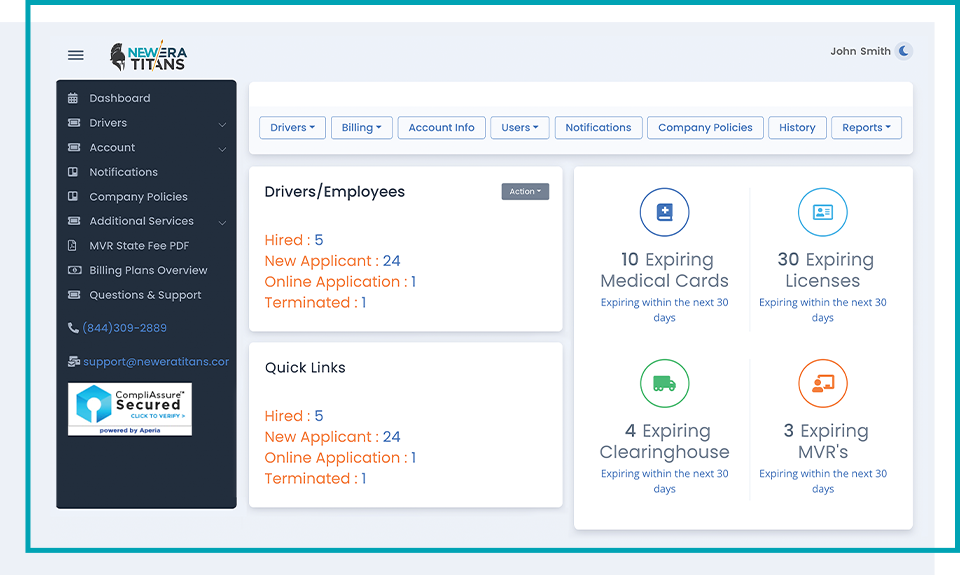This screenshot has width=960, height=575.
Task: Click the Notifications sidebar icon
Action: pos(73,172)
